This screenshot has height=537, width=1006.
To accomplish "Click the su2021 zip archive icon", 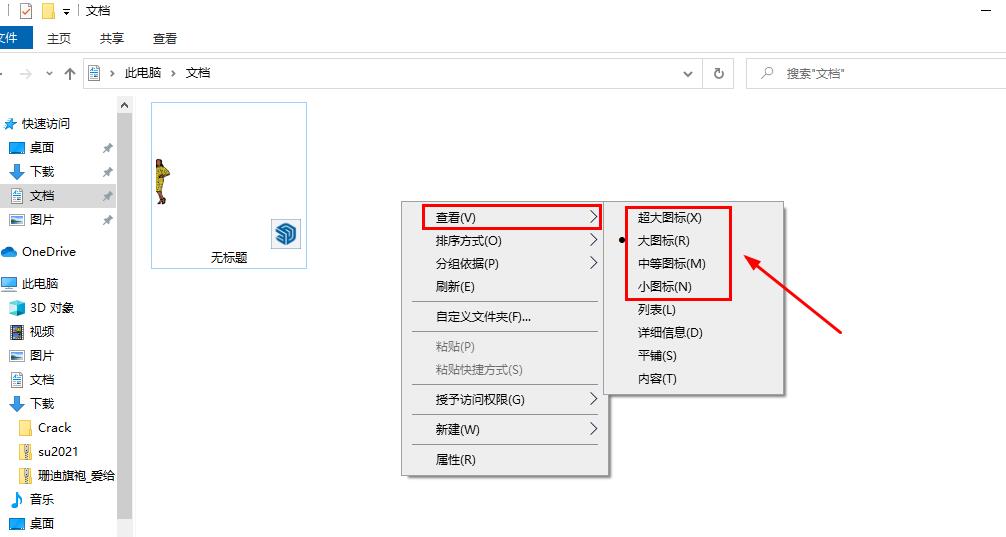I will pyautogui.click(x=25, y=452).
